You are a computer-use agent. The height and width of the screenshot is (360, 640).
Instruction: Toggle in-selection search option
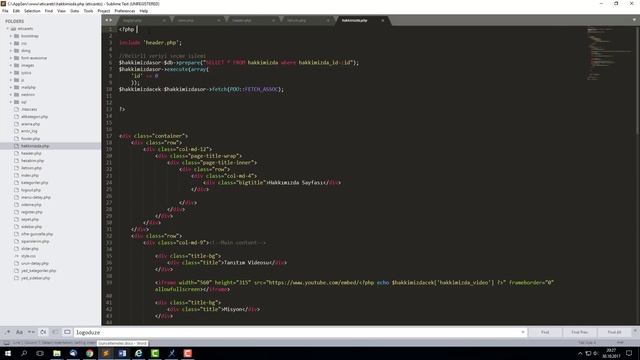pyautogui.click(x=55, y=332)
